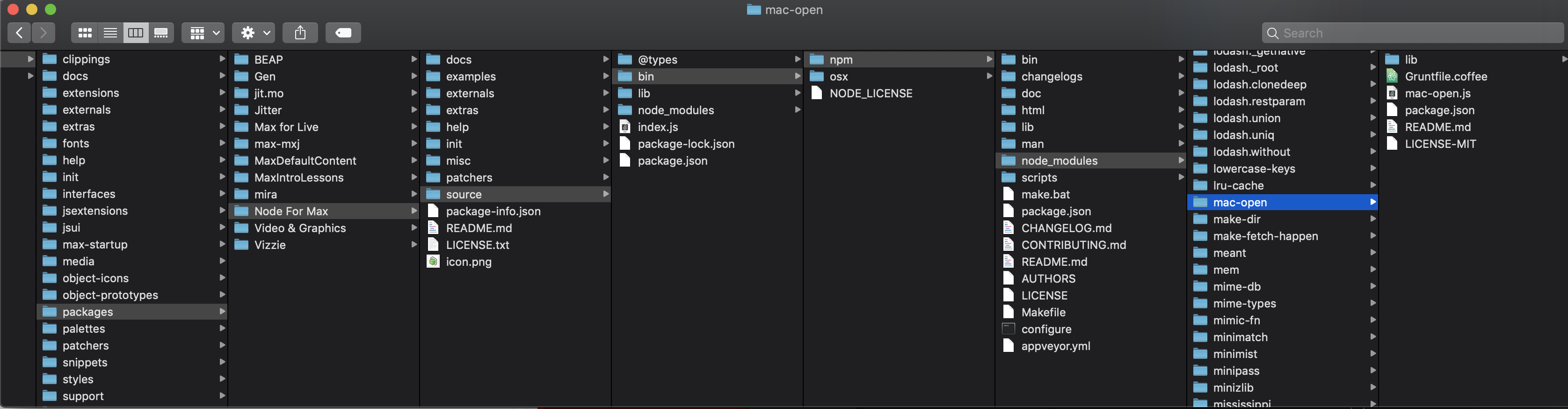Image resolution: width=1568 pixels, height=409 pixels.
Task: Select the mac-open.js file icon
Action: pyautogui.click(x=1392, y=93)
